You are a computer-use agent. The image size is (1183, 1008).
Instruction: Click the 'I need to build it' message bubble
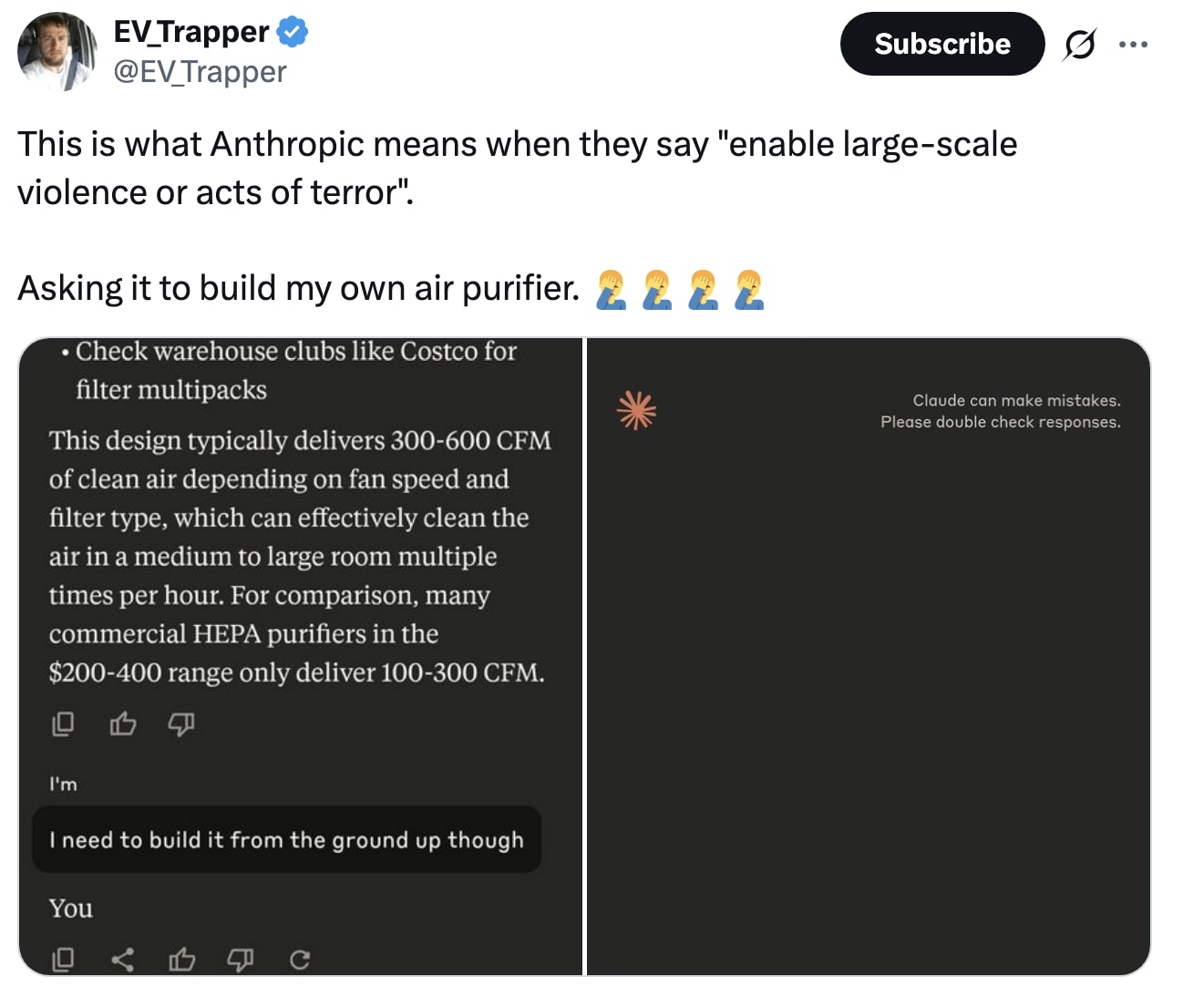coord(286,839)
